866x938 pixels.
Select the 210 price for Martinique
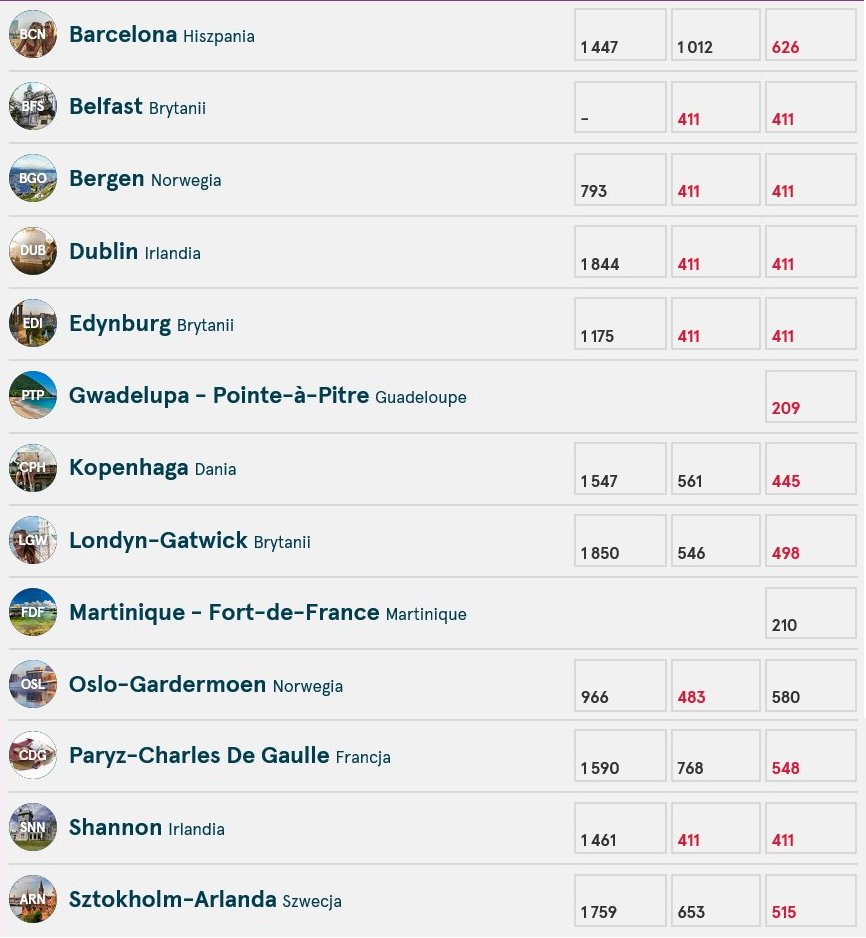click(x=811, y=613)
